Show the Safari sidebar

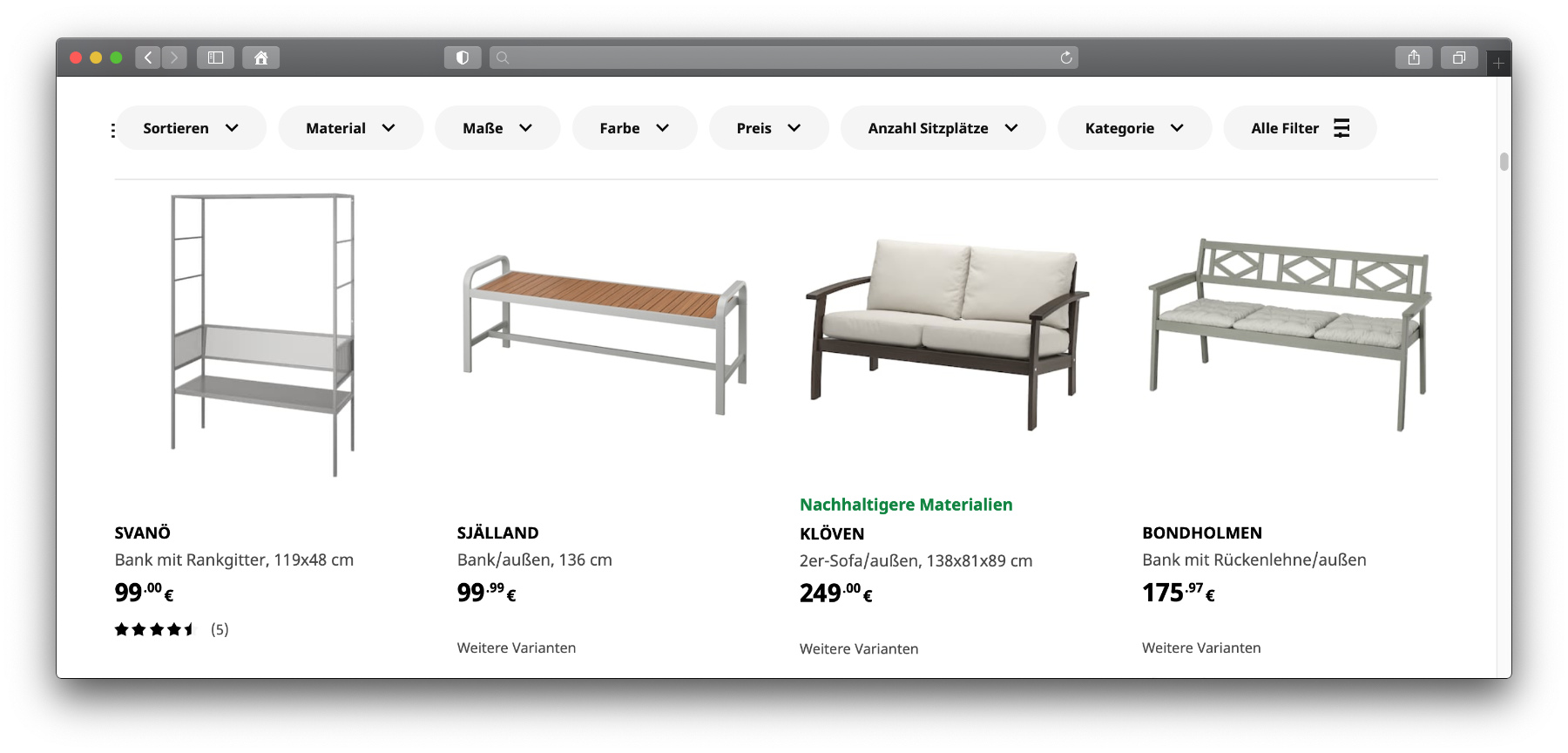[x=215, y=58]
